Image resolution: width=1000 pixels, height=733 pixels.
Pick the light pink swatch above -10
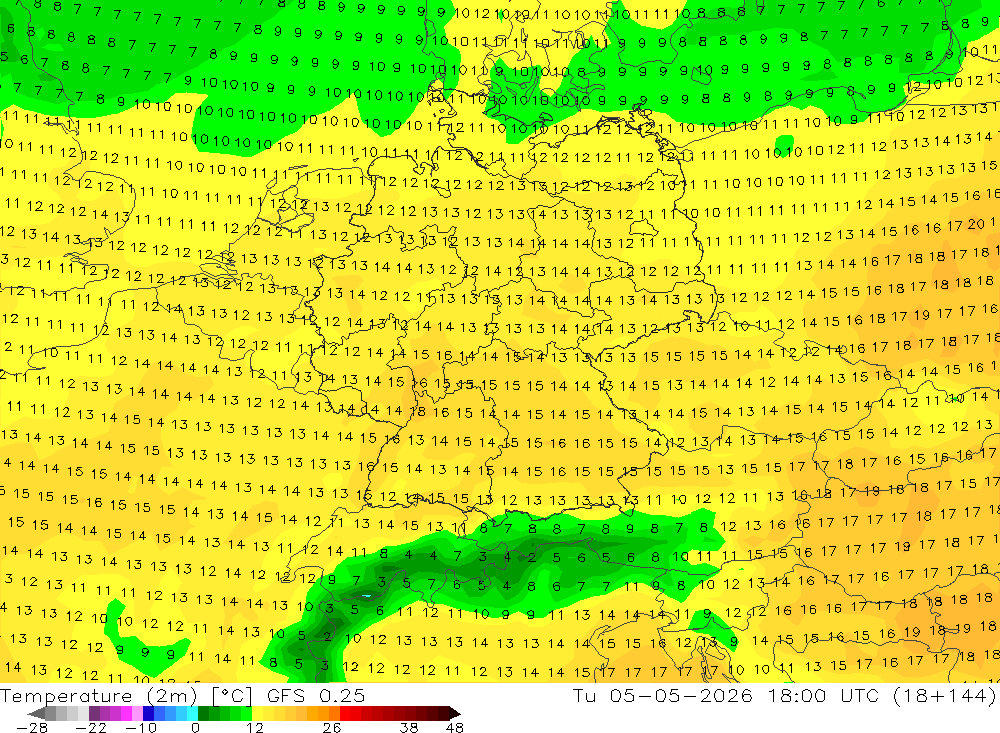pos(137,713)
